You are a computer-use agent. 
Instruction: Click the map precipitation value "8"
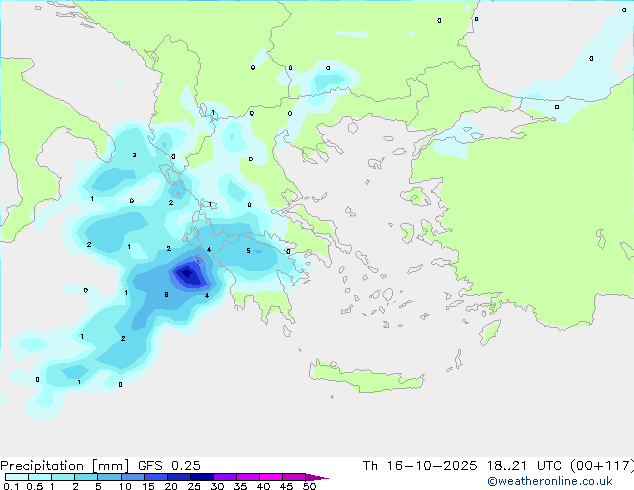pos(166,295)
